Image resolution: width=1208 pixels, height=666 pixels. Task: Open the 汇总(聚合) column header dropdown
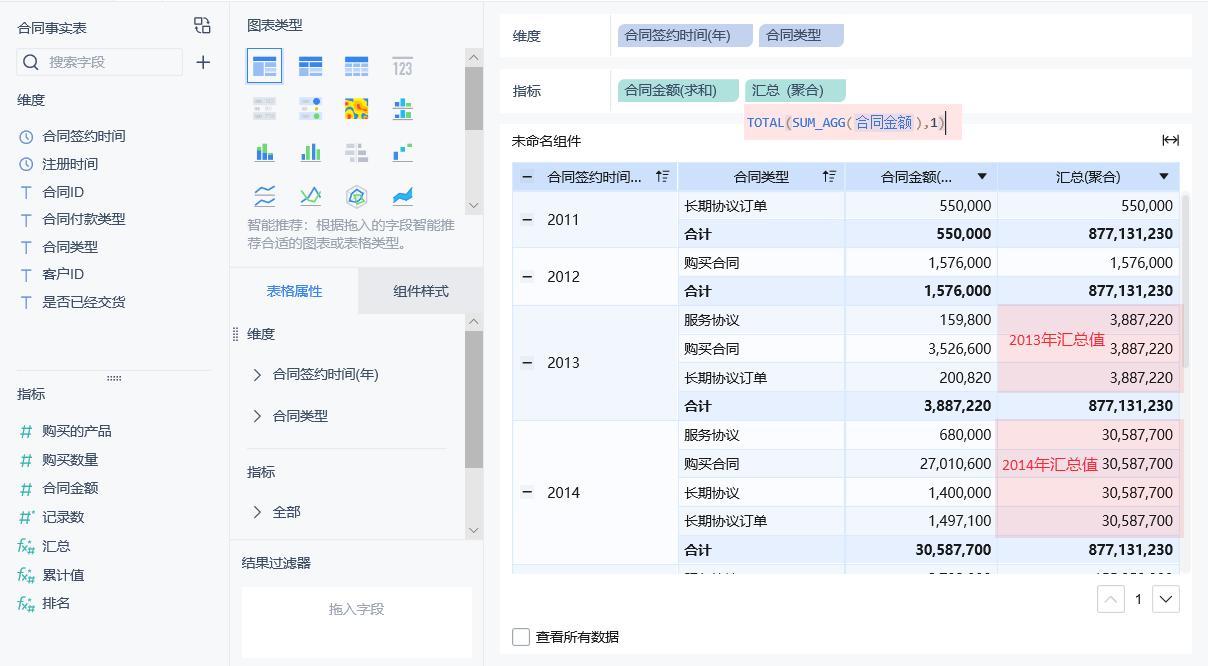[1164, 177]
